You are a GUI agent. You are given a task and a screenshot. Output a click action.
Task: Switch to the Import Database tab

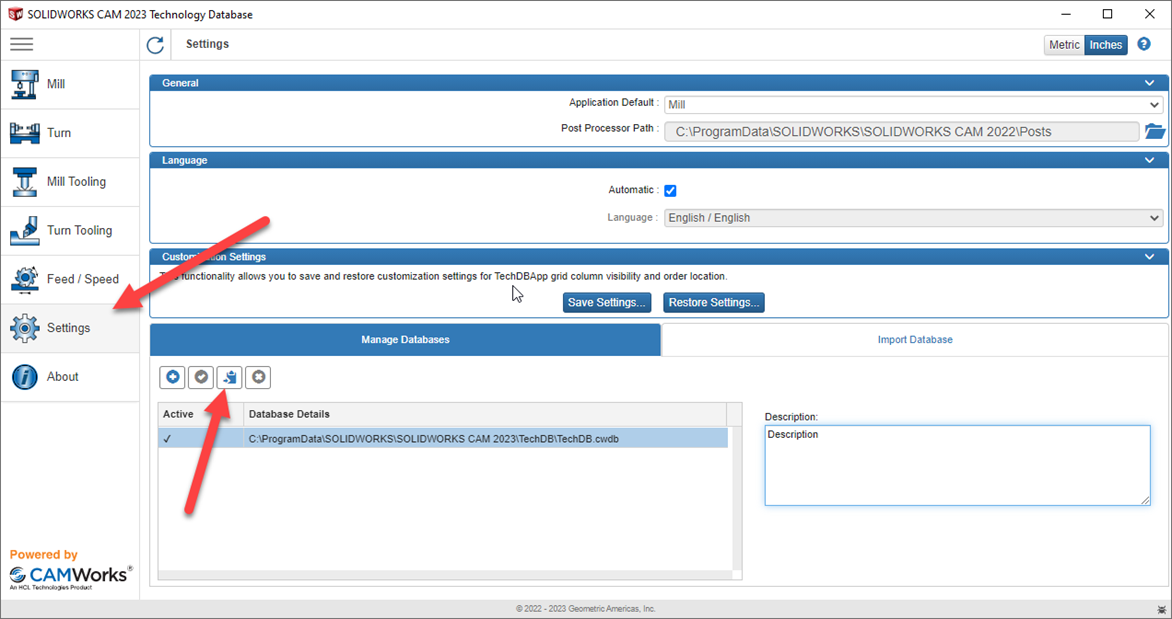click(x=915, y=340)
